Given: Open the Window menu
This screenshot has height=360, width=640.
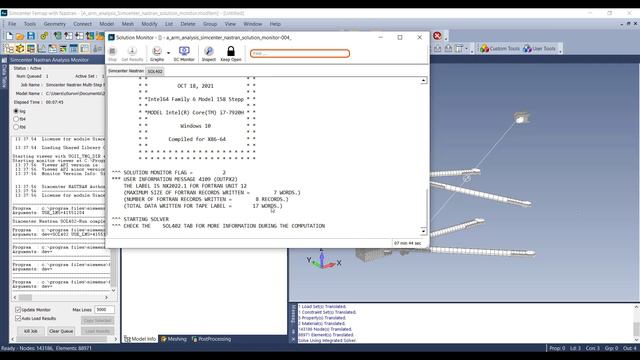Looking at the screenshot, I should click(253, 24).
